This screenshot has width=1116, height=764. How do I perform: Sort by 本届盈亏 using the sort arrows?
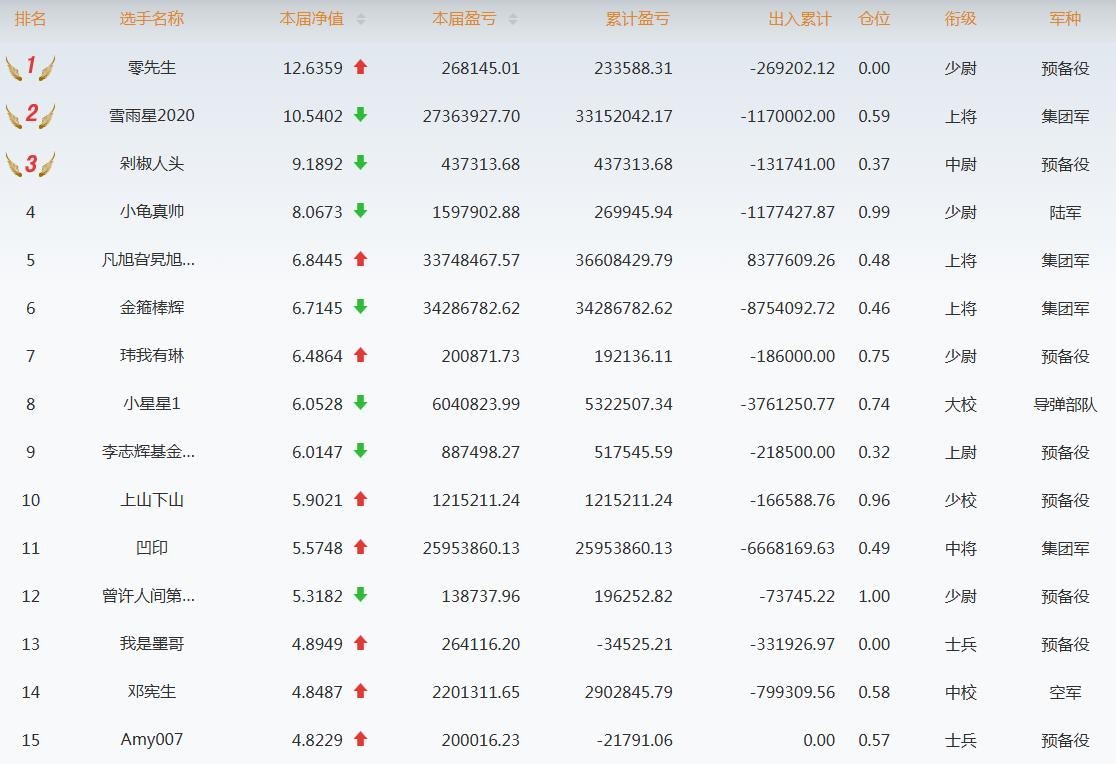(513, 20)
